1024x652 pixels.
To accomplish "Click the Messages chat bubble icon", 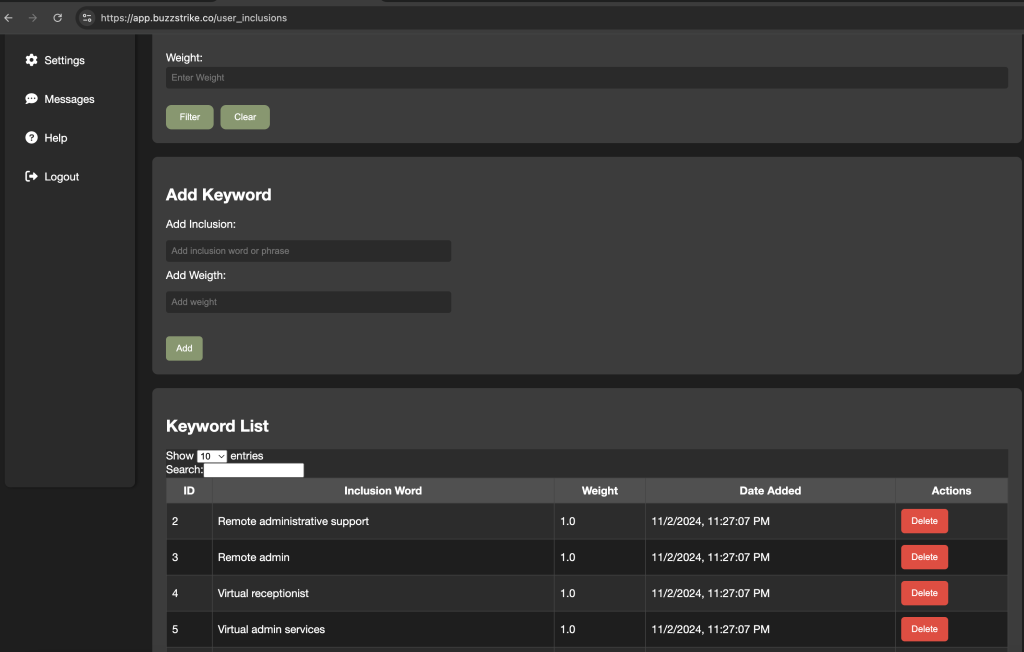I will [x=32, y=99].
